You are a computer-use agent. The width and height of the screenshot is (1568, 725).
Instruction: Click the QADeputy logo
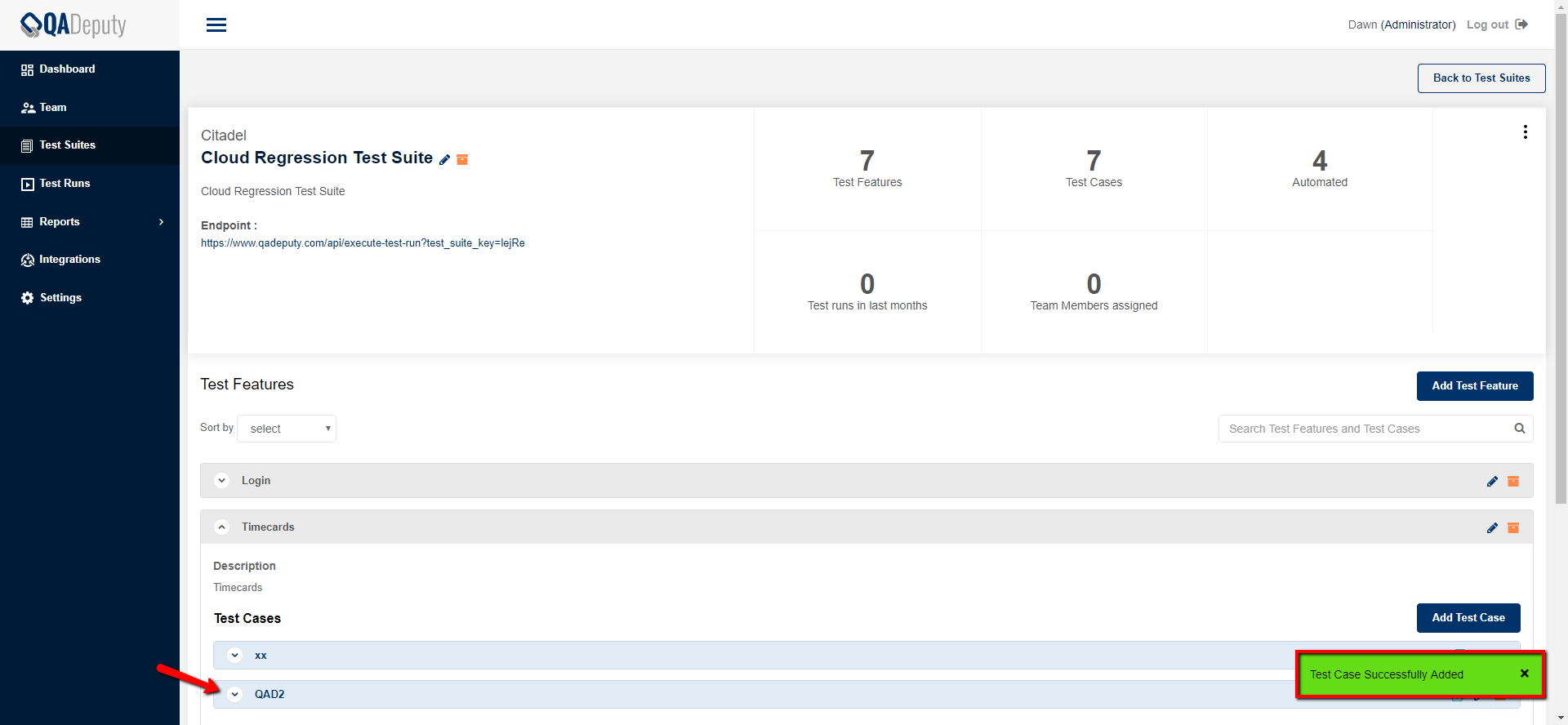click(x=73, y=24)
